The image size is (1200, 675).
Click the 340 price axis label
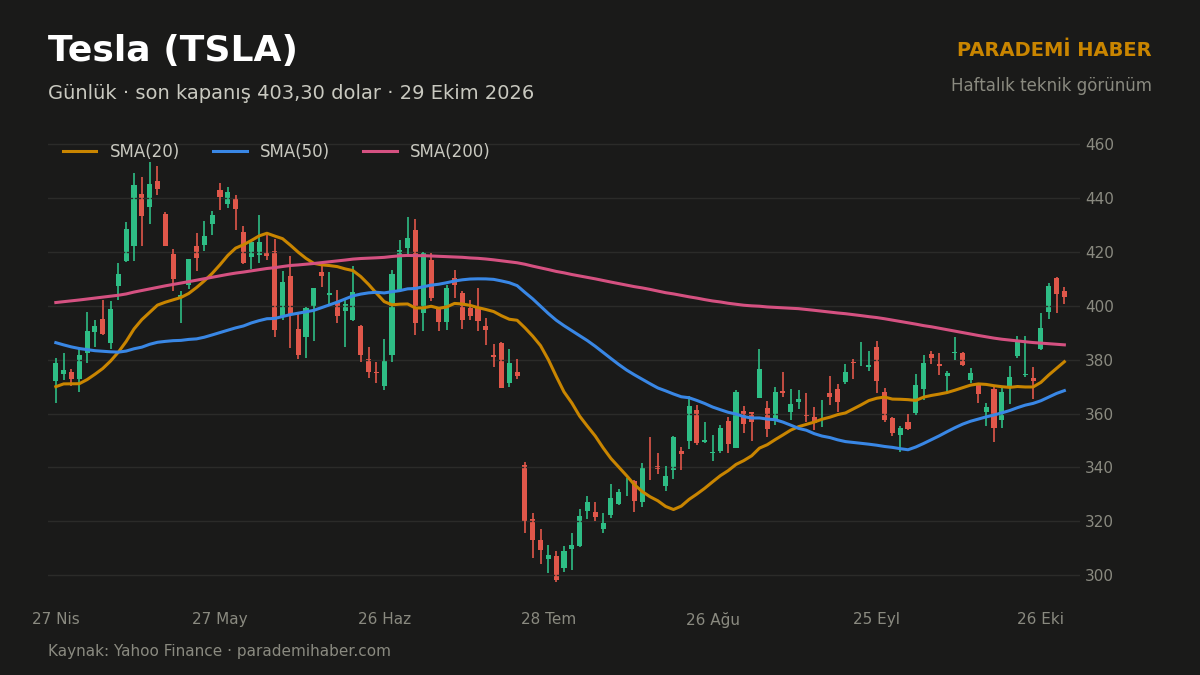(x=1100, y=467)
